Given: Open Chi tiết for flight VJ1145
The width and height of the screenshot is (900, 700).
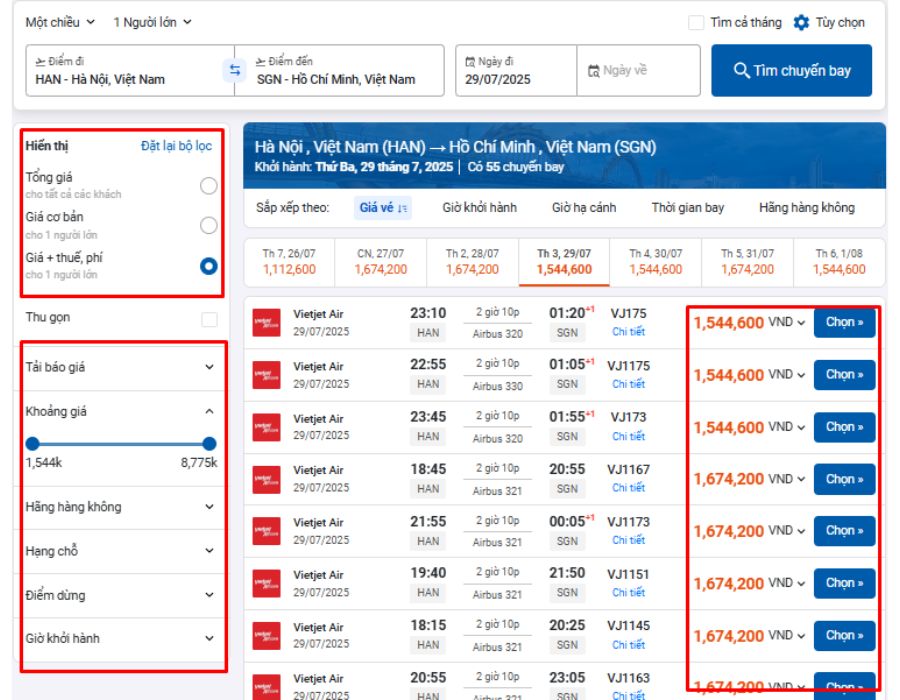Looking at the screenshot, I should (x=629, y=645).
